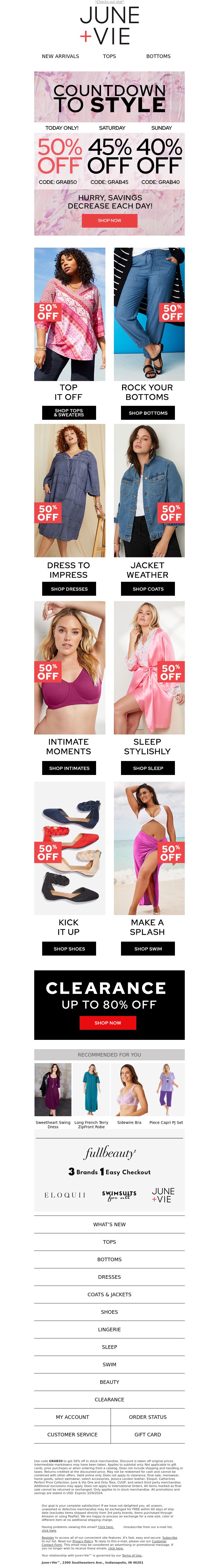
Task: Click the red SHOP NOW countdown button
Action: pyautogui.click(x=109, y=220)
